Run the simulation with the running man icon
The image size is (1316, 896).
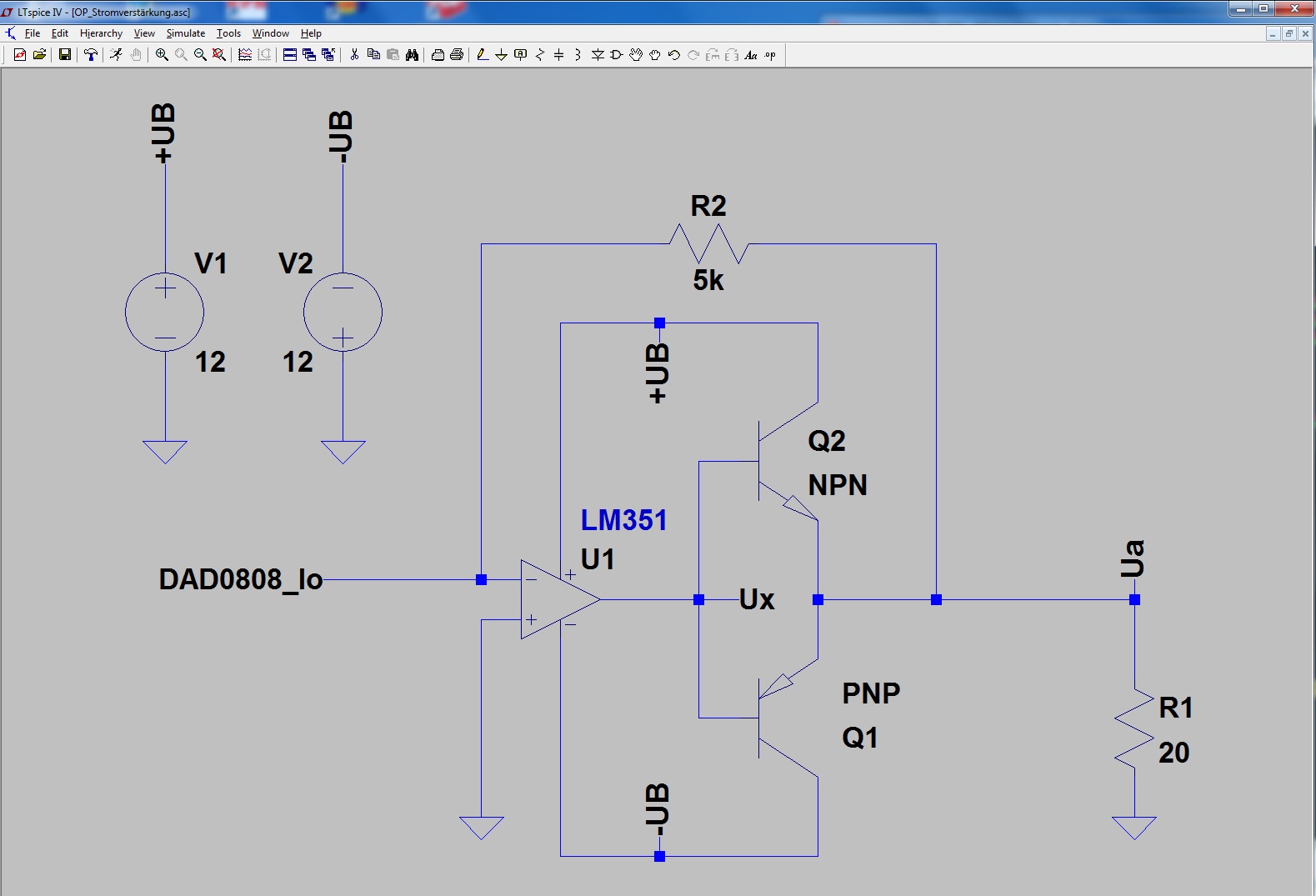click(117, 55)
